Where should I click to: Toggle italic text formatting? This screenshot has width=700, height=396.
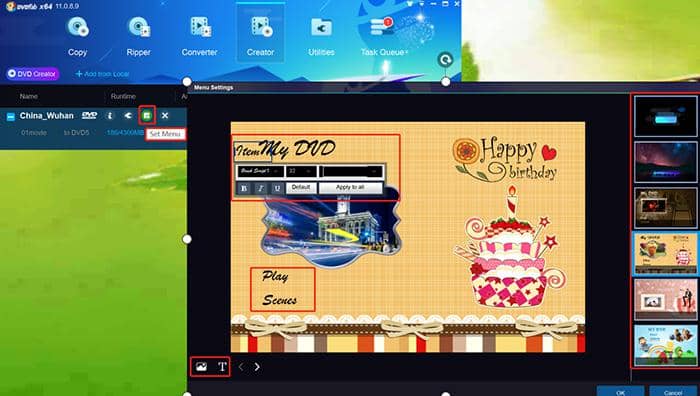click(x=261, y=188)
